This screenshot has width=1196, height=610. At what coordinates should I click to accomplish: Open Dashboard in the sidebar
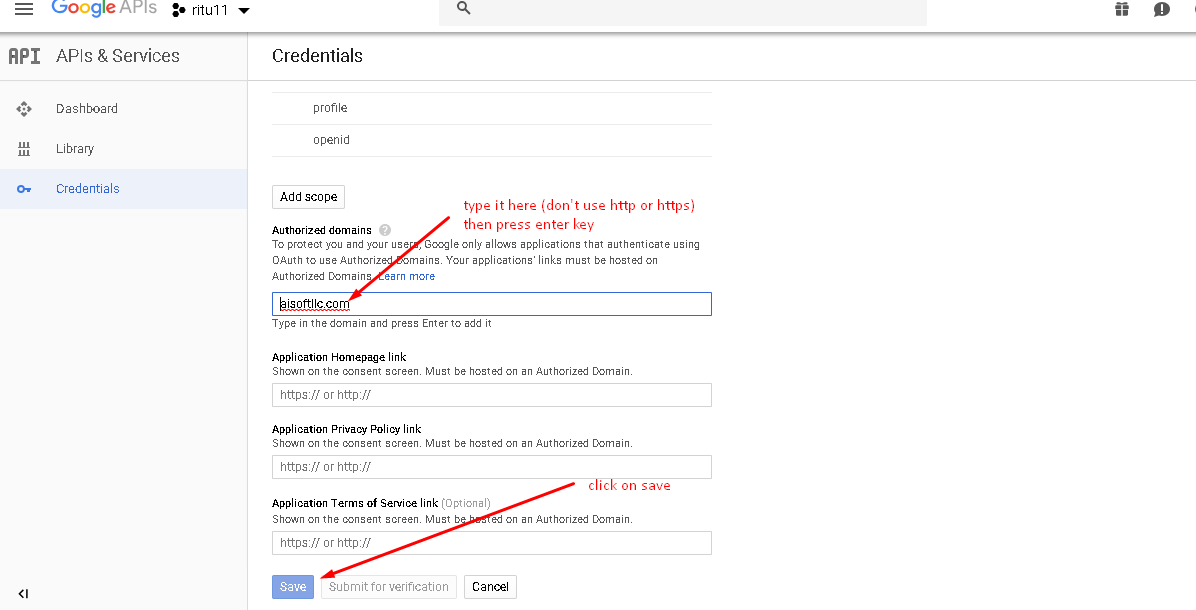point(87,108)
